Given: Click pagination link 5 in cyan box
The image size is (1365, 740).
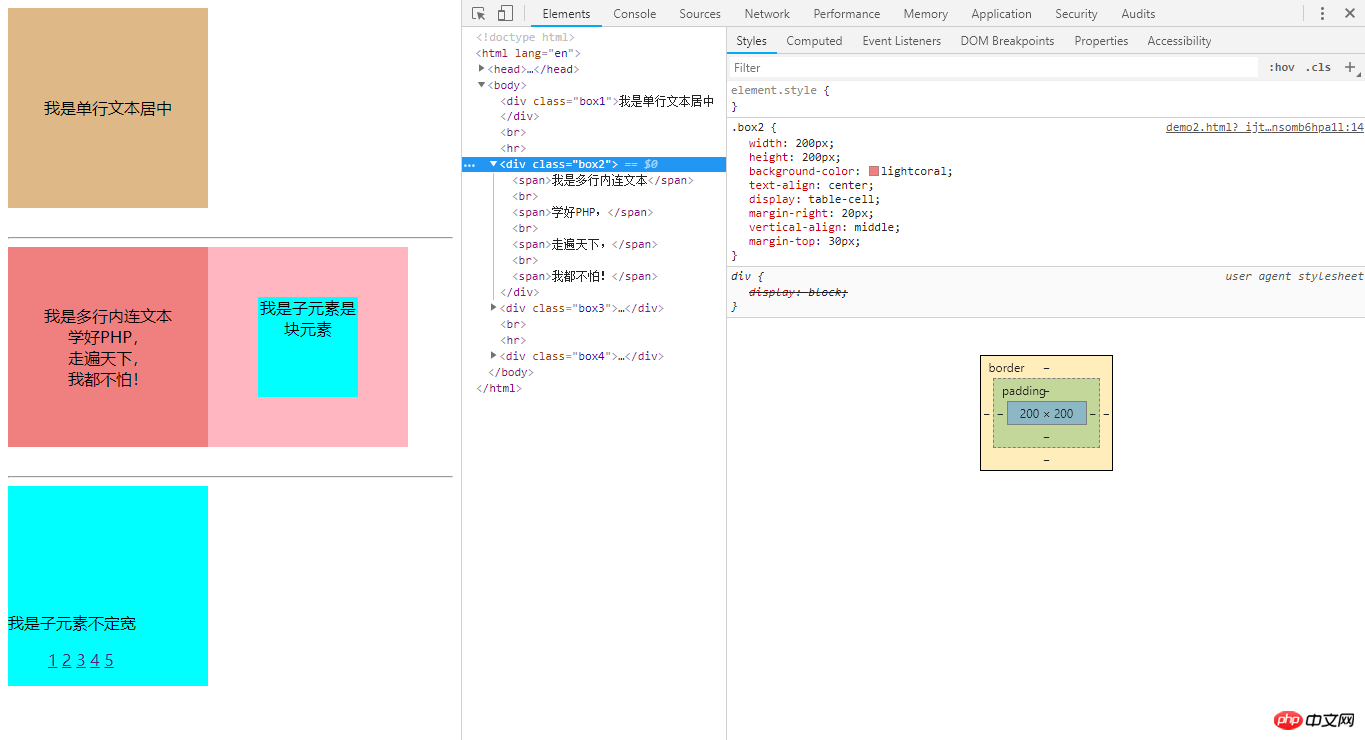Looking at the screenshot, I should 109,660.
